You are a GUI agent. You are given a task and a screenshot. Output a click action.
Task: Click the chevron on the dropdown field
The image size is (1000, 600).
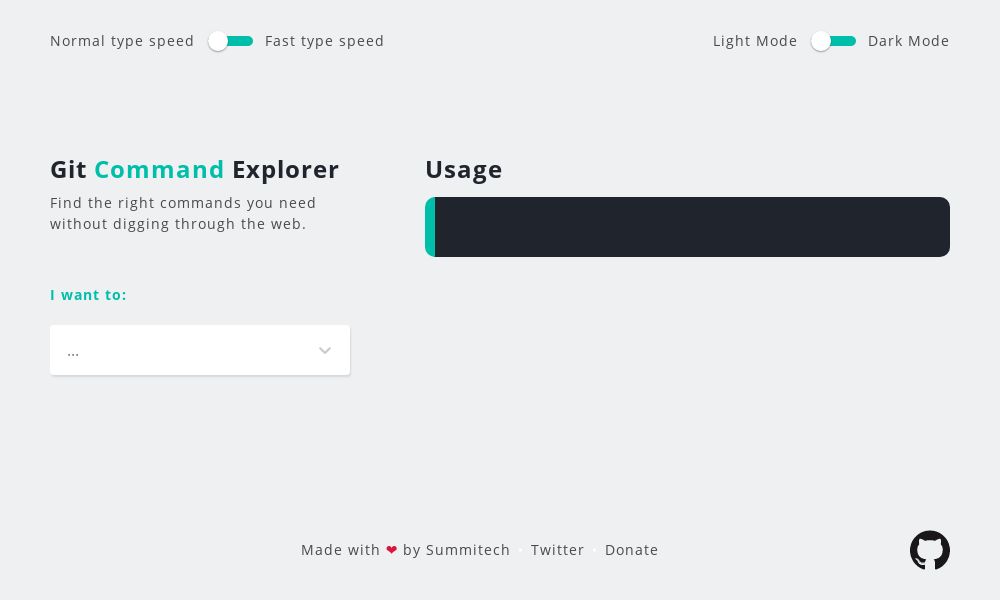pos(325,351)
